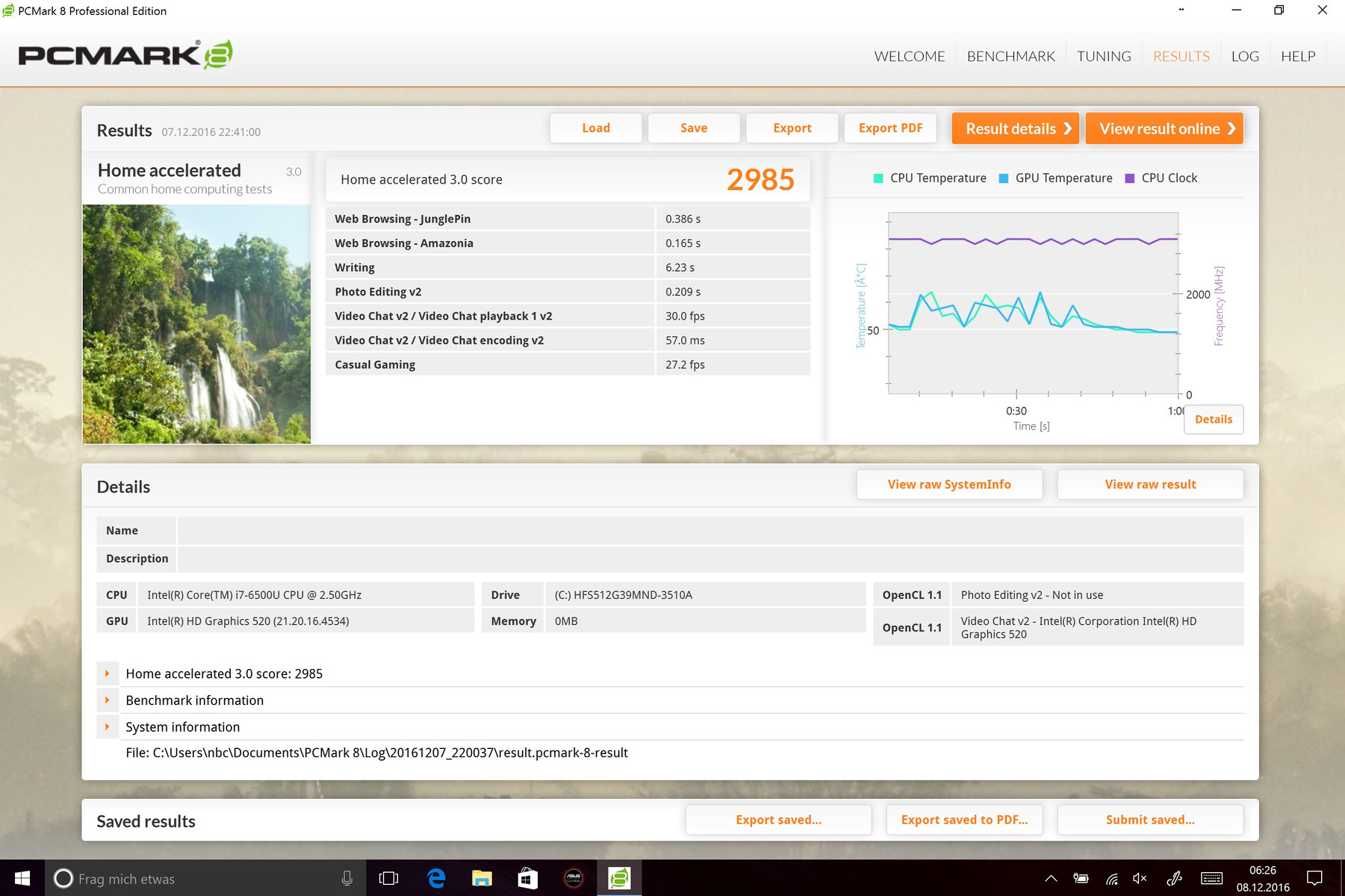This screenshot has width=1345, height=896.
Task: Toggle CPU Temperature legend entry
Action: coord(930,178)
